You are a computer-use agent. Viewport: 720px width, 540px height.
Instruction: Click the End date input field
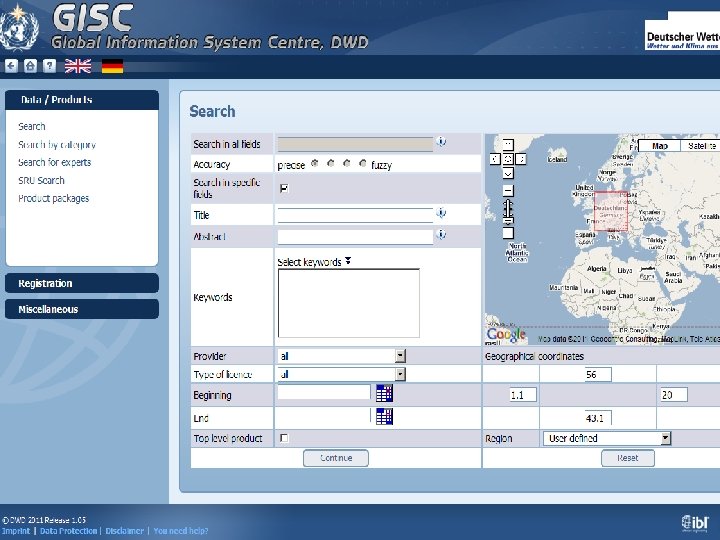[324, 416]
